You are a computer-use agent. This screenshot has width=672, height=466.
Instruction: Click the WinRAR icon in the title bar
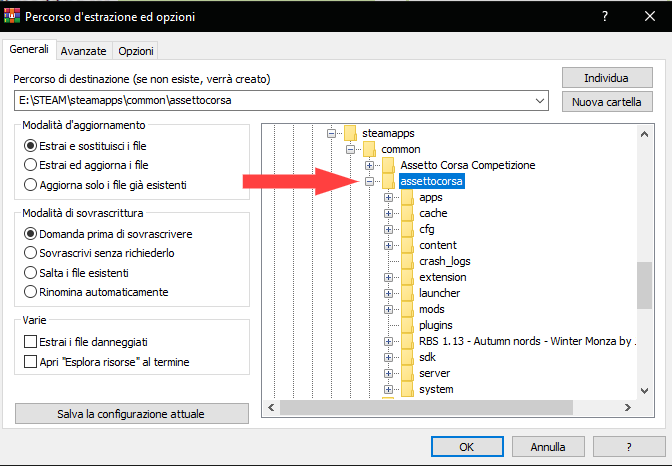(x=13, y=16)
